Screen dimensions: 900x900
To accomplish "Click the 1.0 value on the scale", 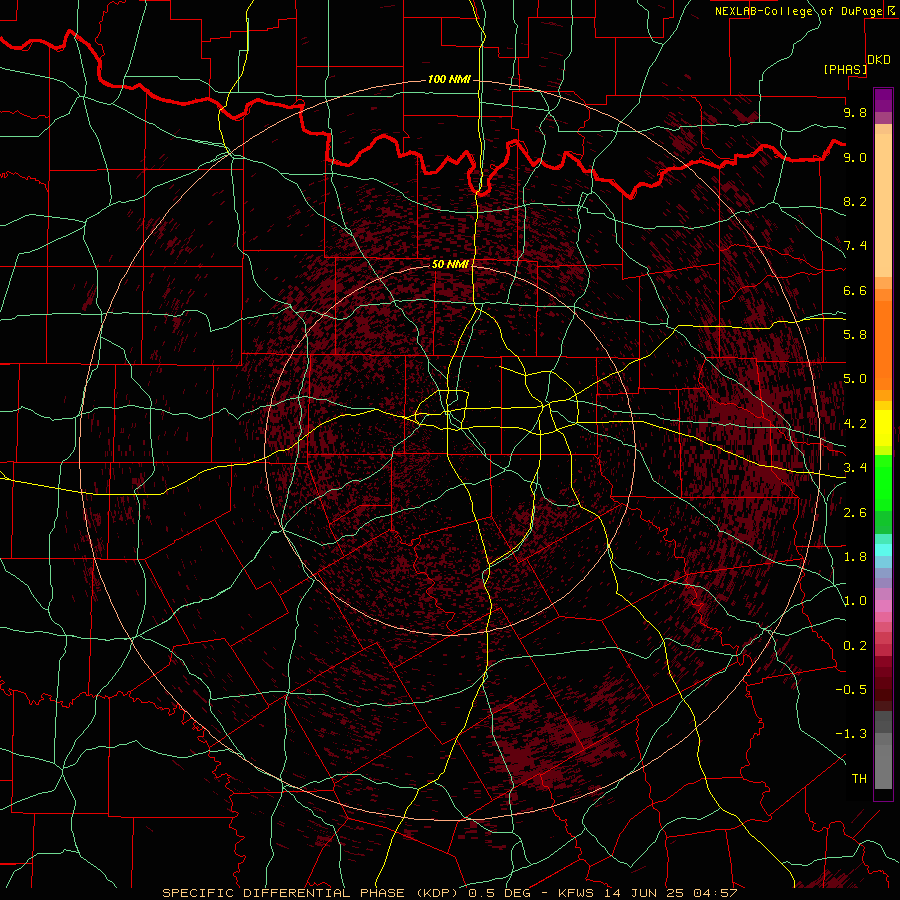I will coord(855,601).
